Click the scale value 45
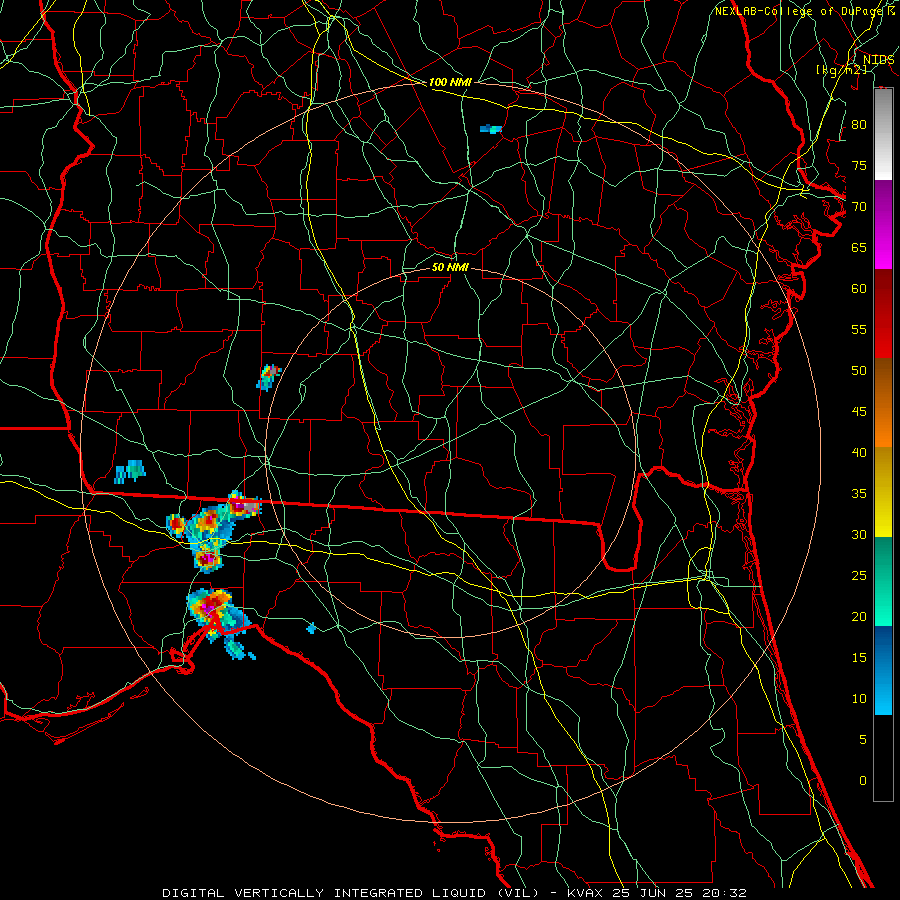 [x=859, y=412]
